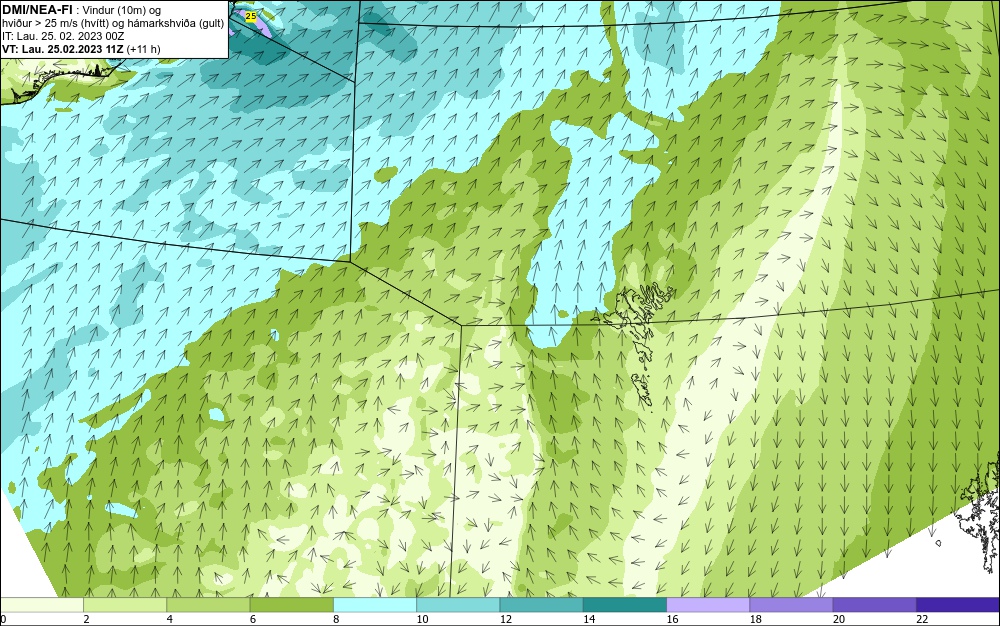This screenshot has height=626, width=1000.
Task: Click the "12" tick label on the color scale
Action: coord(506,619)
